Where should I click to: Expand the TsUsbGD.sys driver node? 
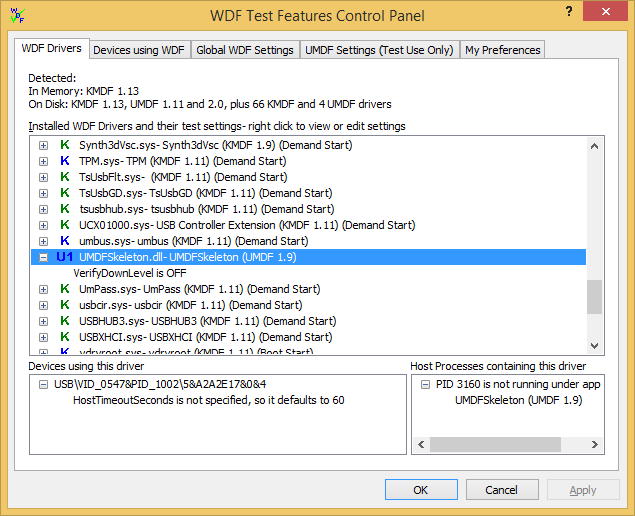[x=43, y=194]
